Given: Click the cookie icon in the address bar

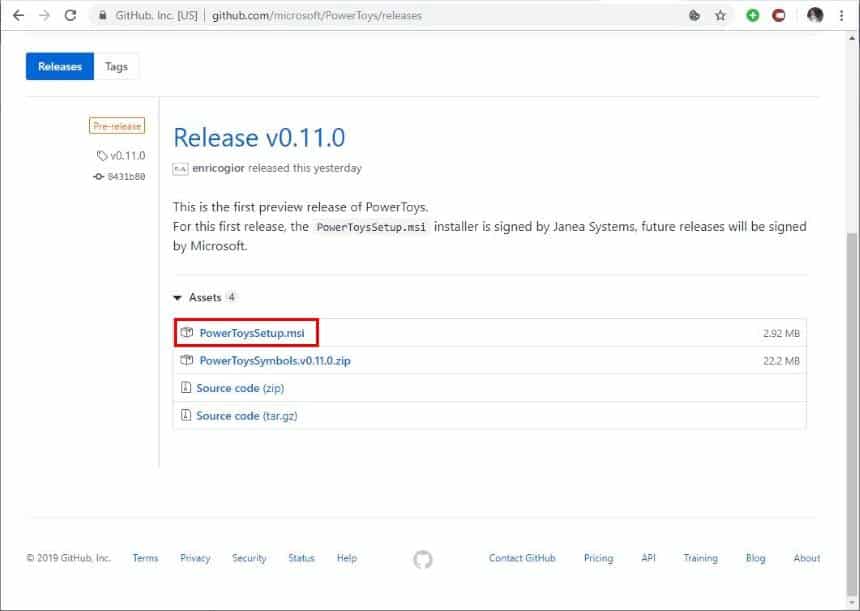Looking at the screenshot, I should (694, 15).
